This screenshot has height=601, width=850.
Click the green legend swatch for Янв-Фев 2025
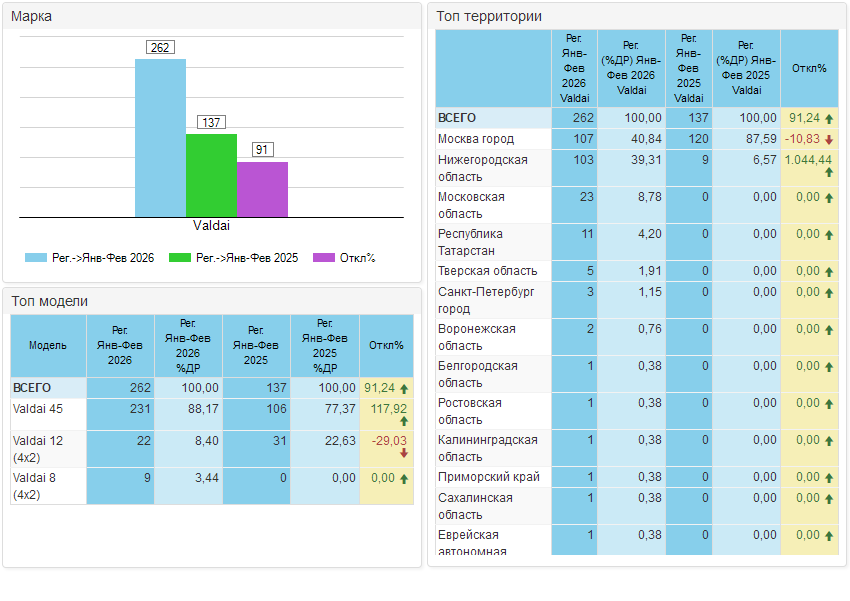(x=180, y=258)
